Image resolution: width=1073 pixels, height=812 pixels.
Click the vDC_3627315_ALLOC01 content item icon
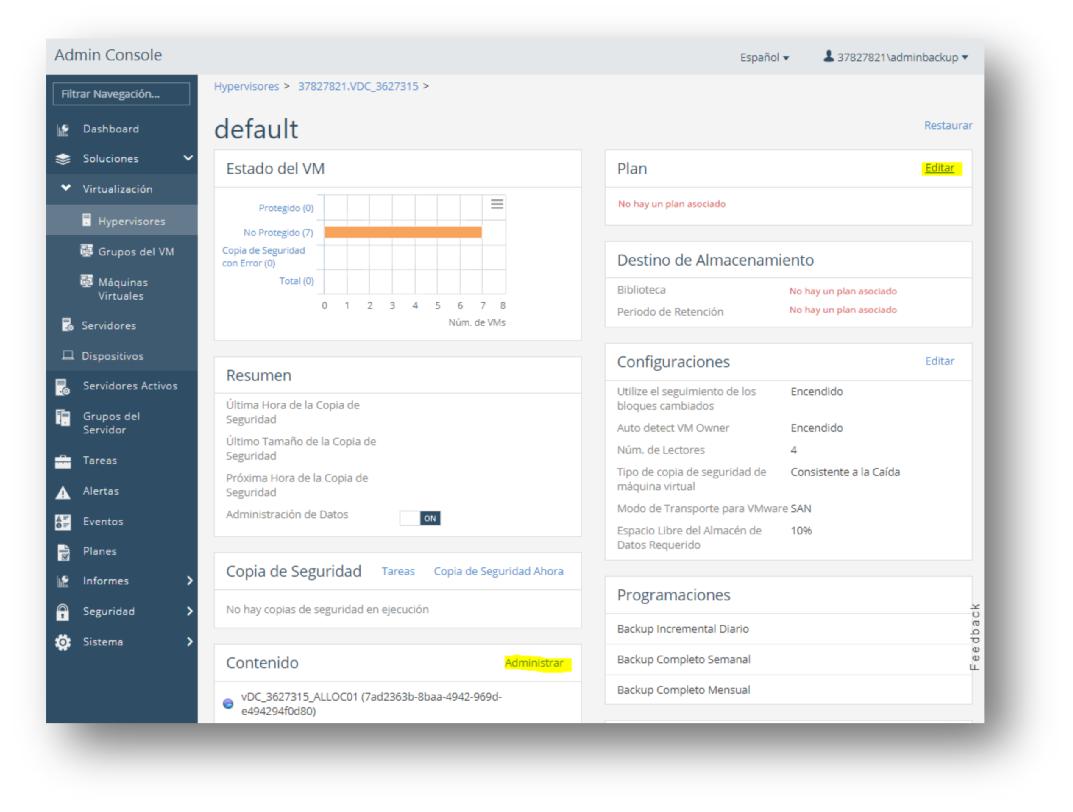[229, 703]
